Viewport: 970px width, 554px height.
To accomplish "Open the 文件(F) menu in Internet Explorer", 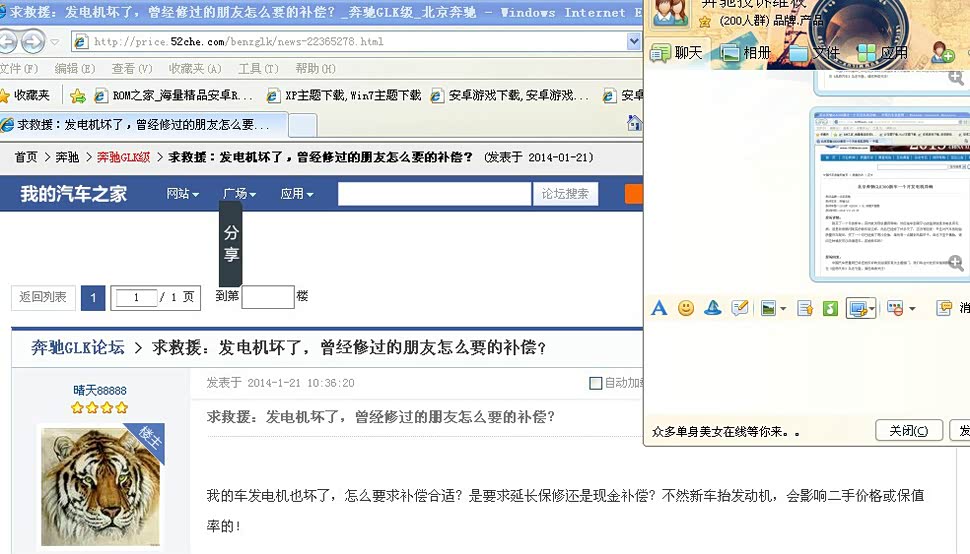I will (x=19, y=69).
